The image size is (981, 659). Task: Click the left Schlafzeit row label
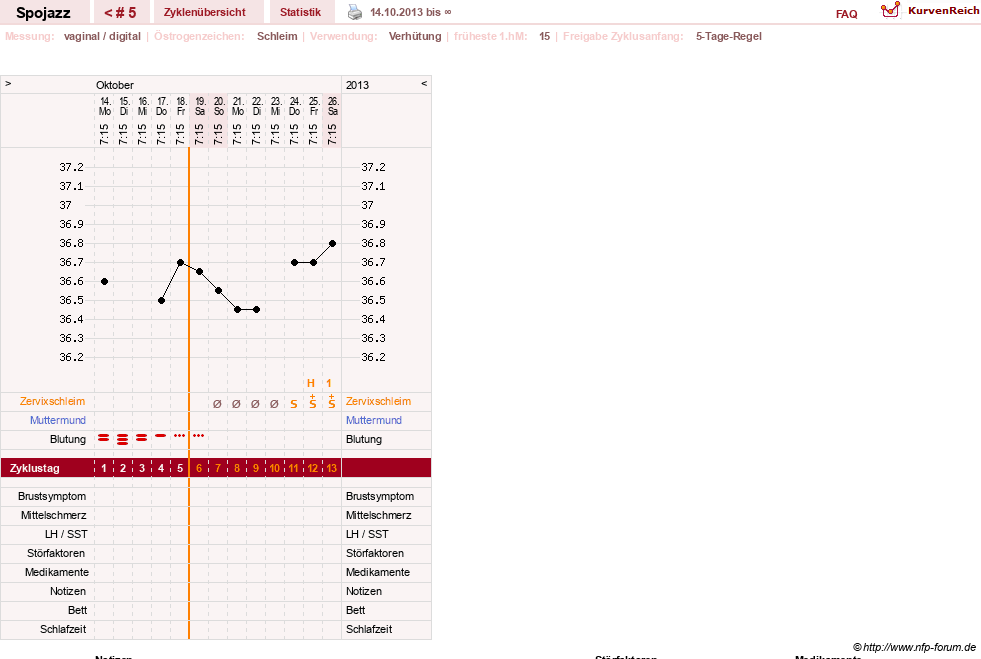63,629
